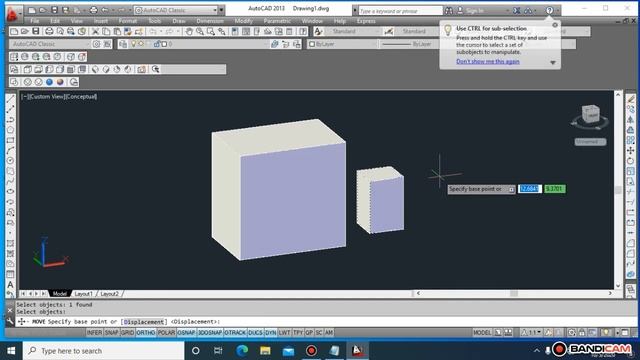The width and height of the screenshot is (640, 360).
Task: Click the Windows Start button
Action: click(x=11, y=351)
